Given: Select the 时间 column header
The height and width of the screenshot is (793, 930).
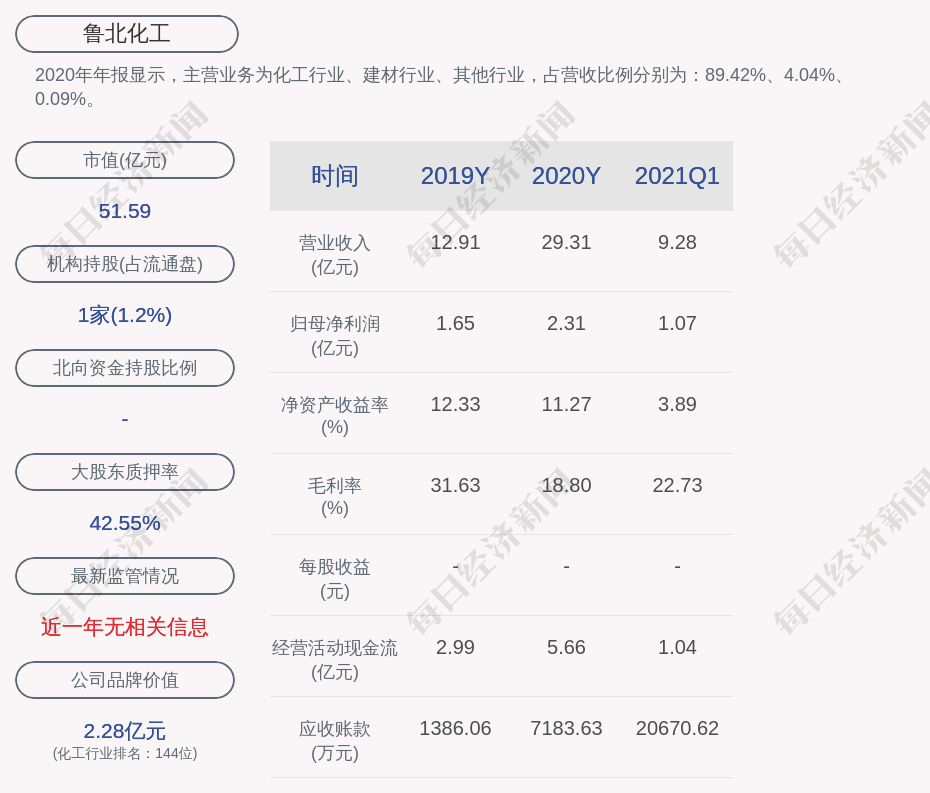Looking at the screenshot, I should 335,176.
